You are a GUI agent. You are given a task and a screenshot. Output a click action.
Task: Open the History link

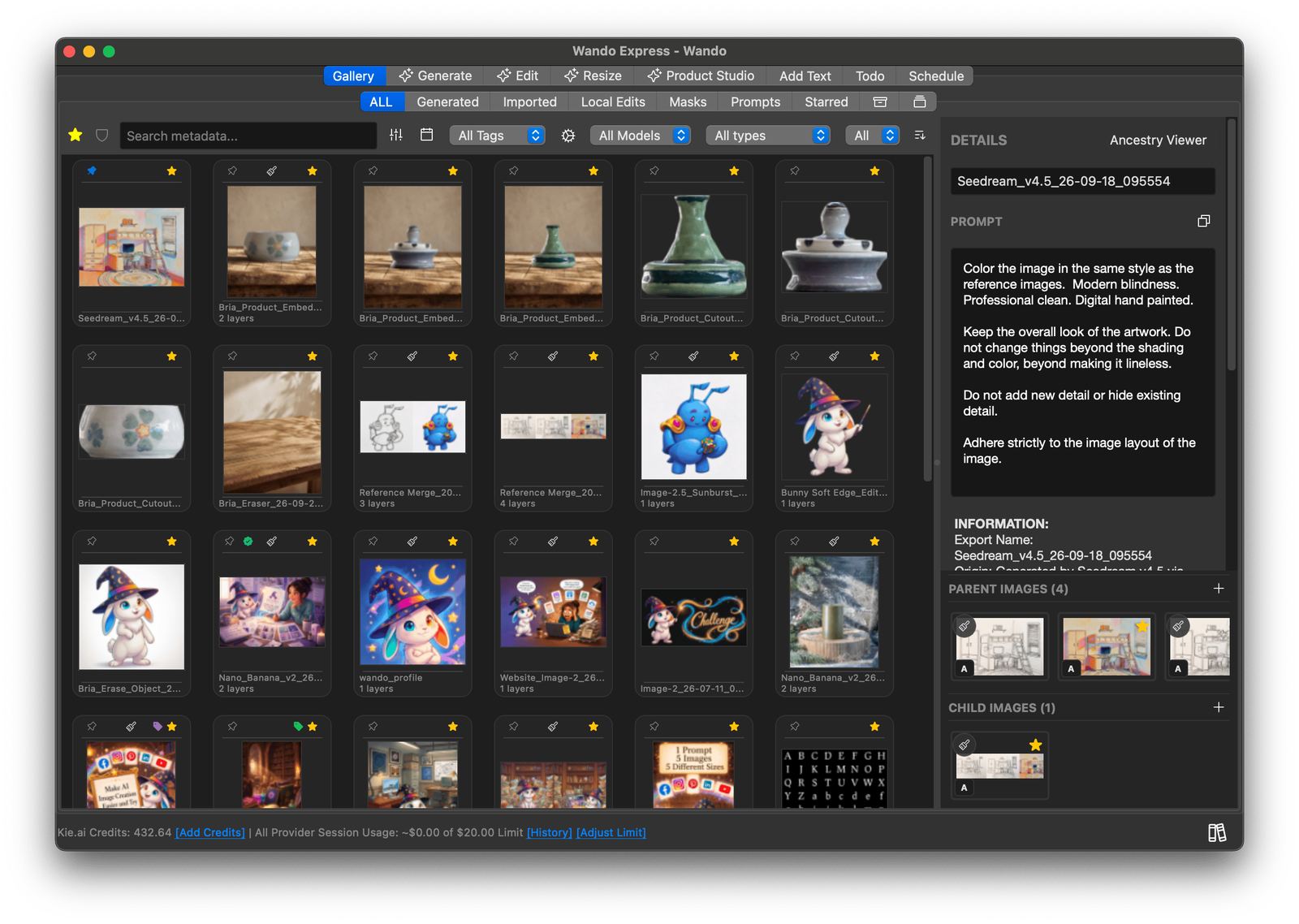tap(550, 832)
